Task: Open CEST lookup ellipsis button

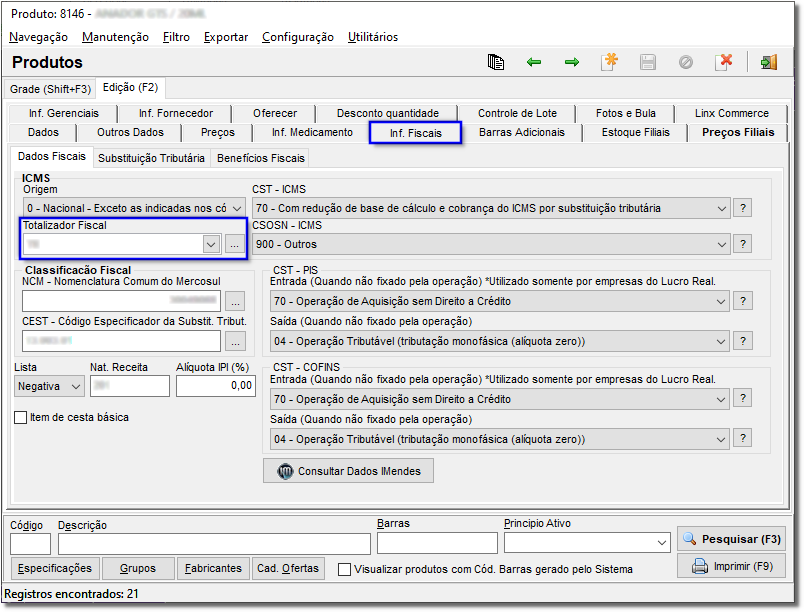Action: pos(235,341)
